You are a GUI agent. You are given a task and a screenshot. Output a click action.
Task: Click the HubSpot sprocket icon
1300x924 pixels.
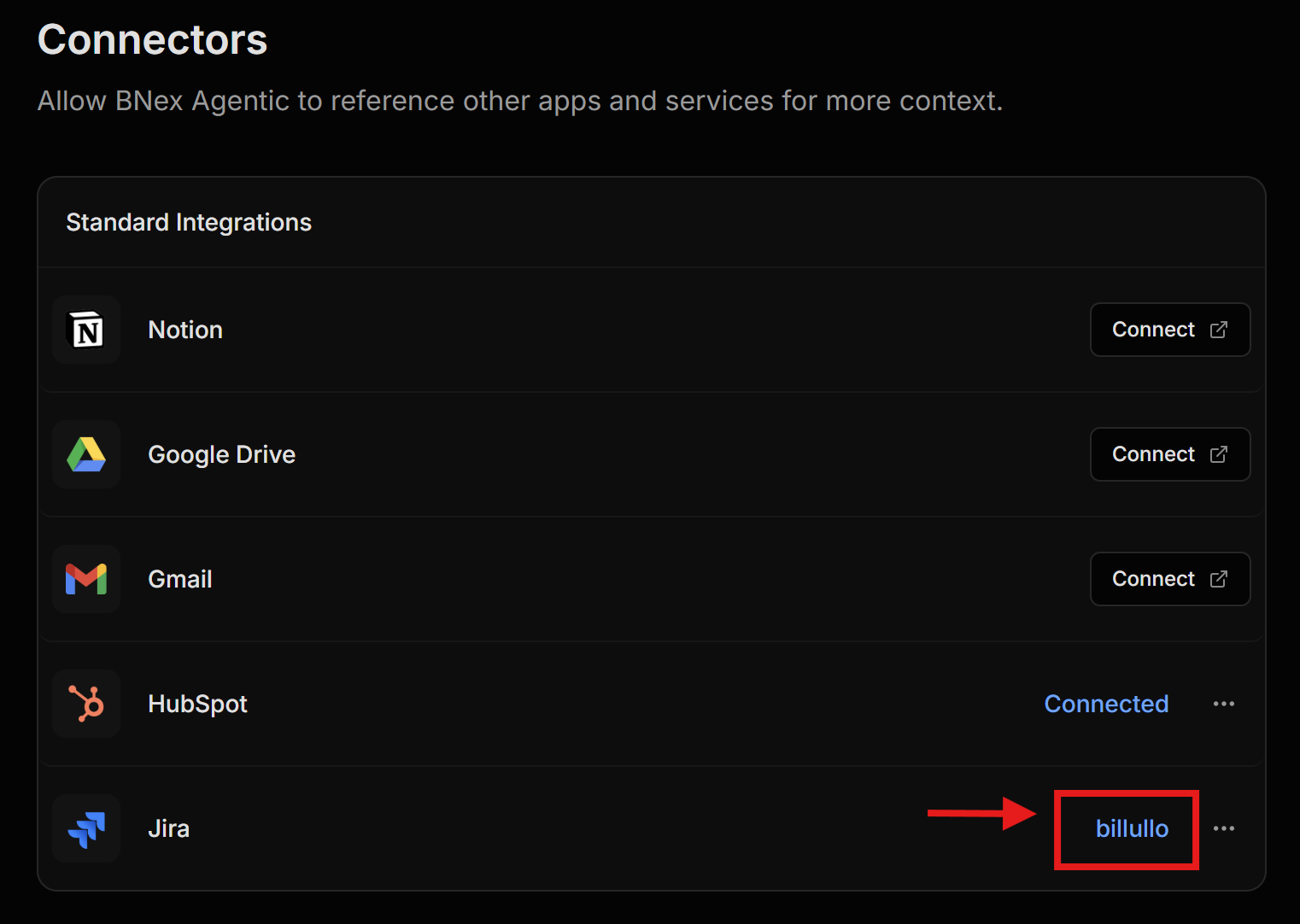pos(86,704)
